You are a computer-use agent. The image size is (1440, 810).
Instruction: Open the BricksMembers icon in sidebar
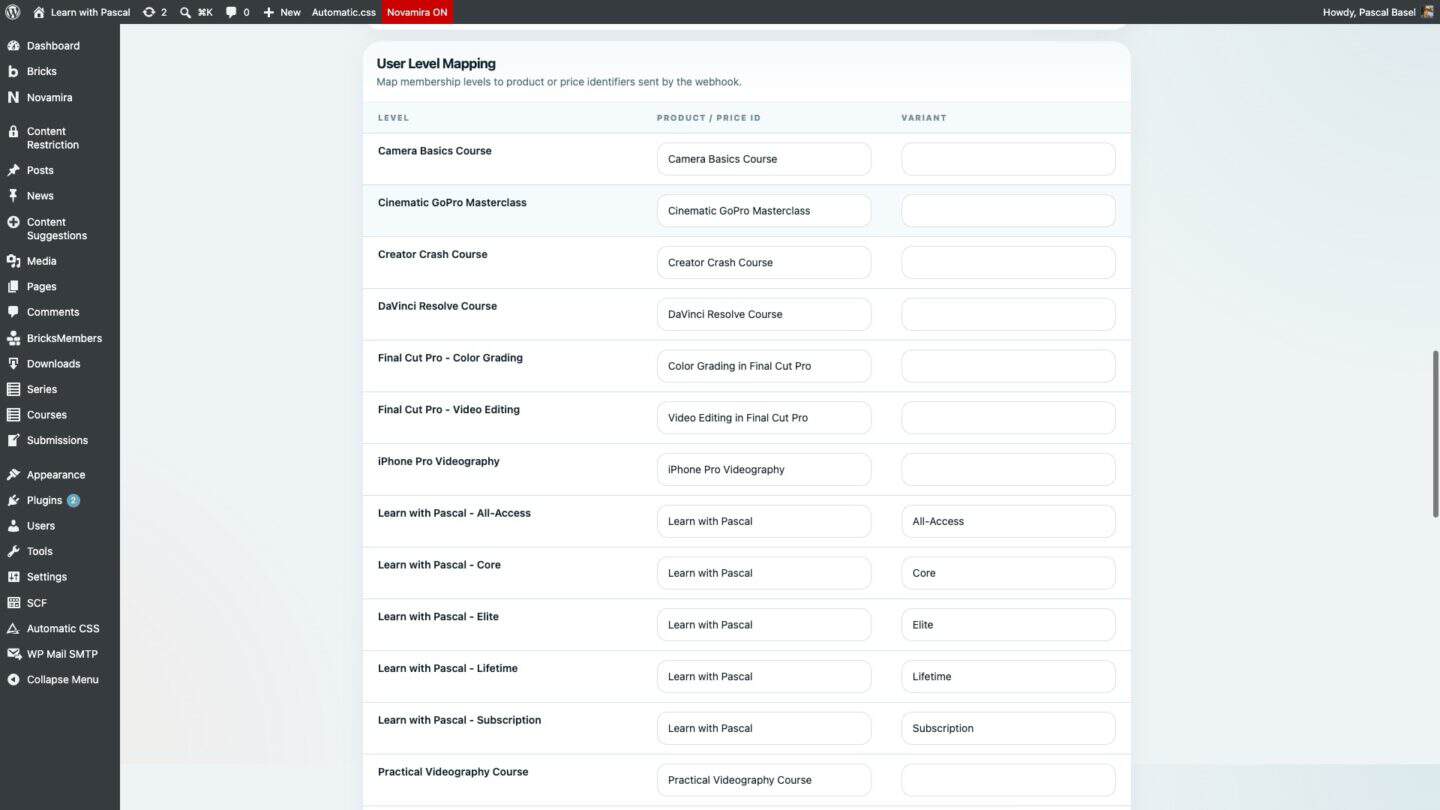[x=13, y=338]
